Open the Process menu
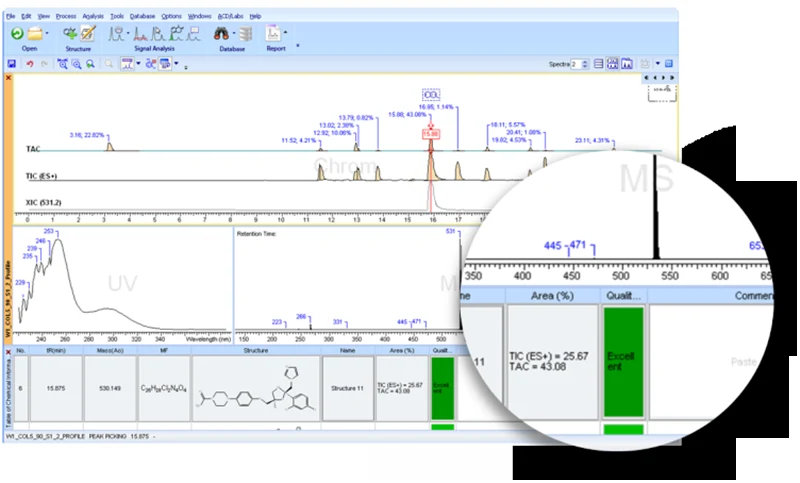The width and height of the screenshot is (800, 483). point(66,16)
